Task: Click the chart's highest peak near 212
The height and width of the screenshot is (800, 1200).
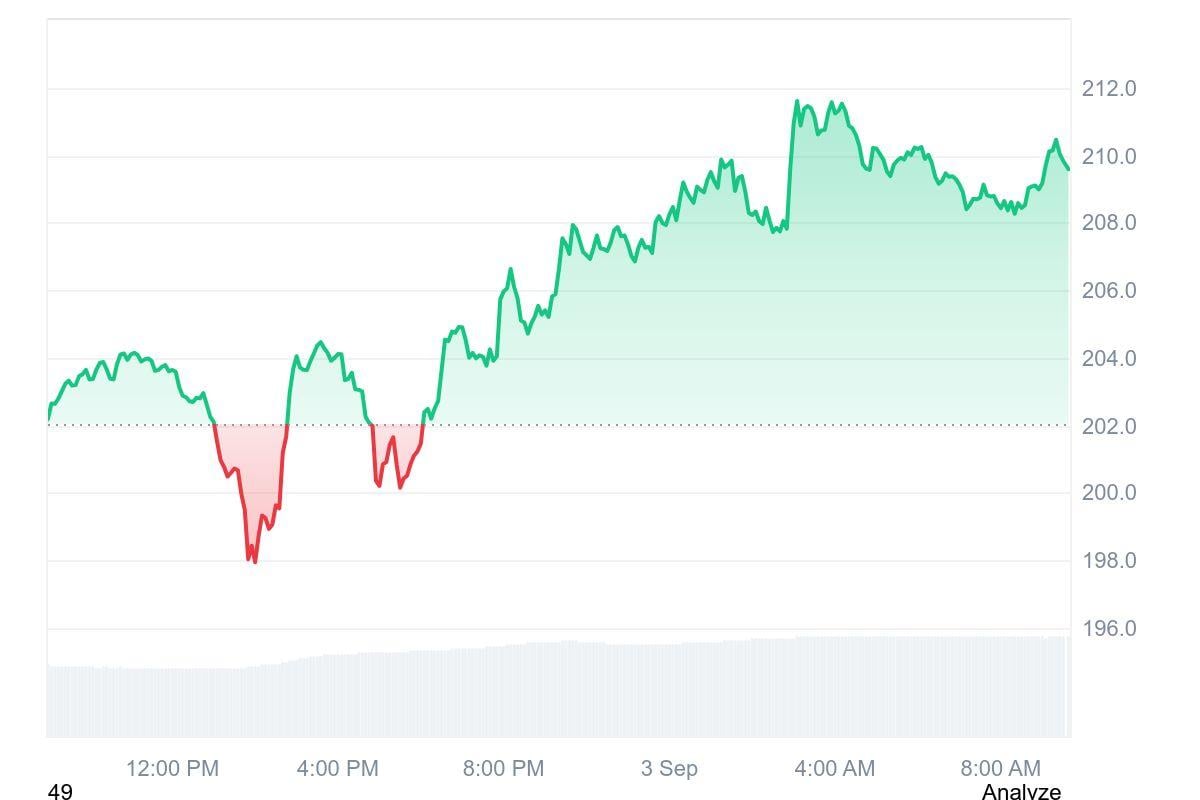Action: coord(797,102)
